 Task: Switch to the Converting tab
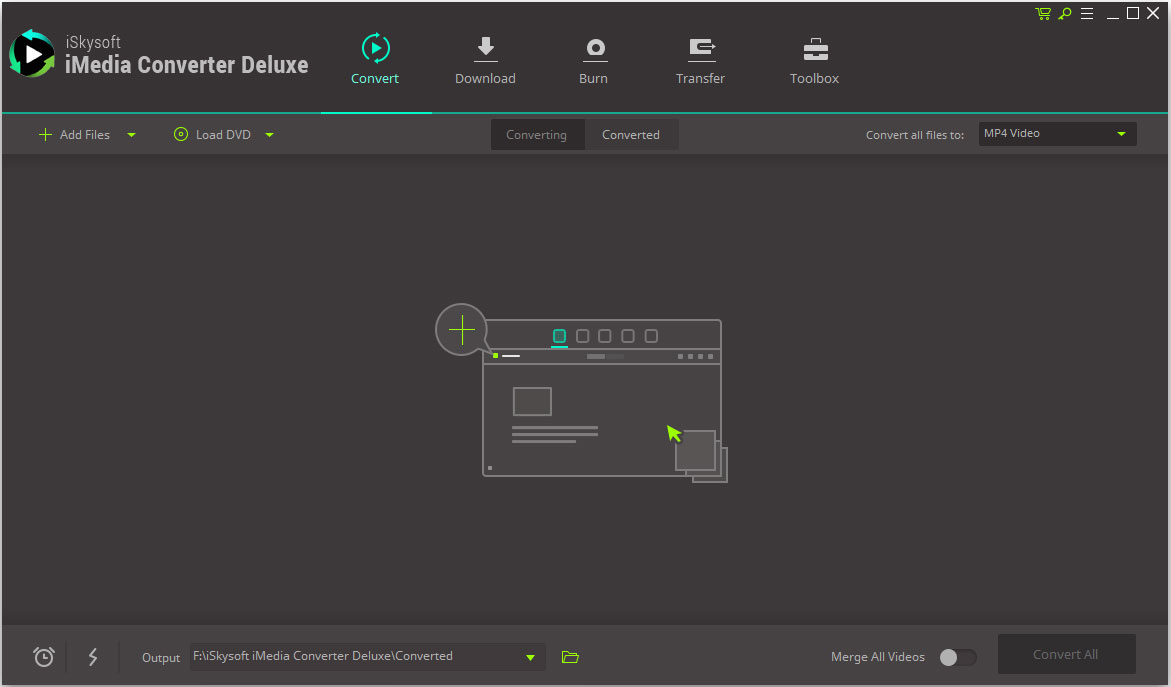pos(536,135)
